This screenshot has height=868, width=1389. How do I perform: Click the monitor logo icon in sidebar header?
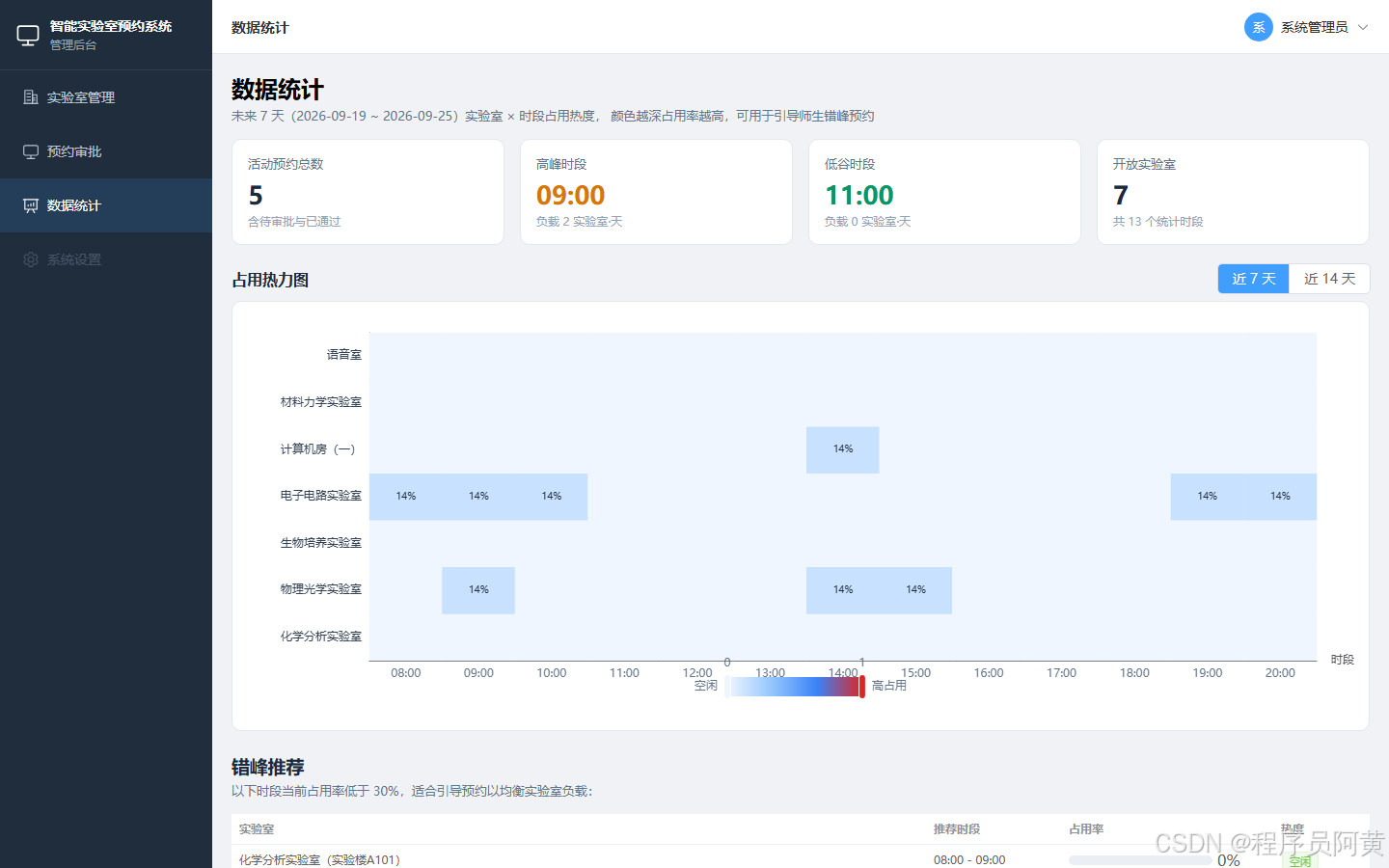coord(28,36)
